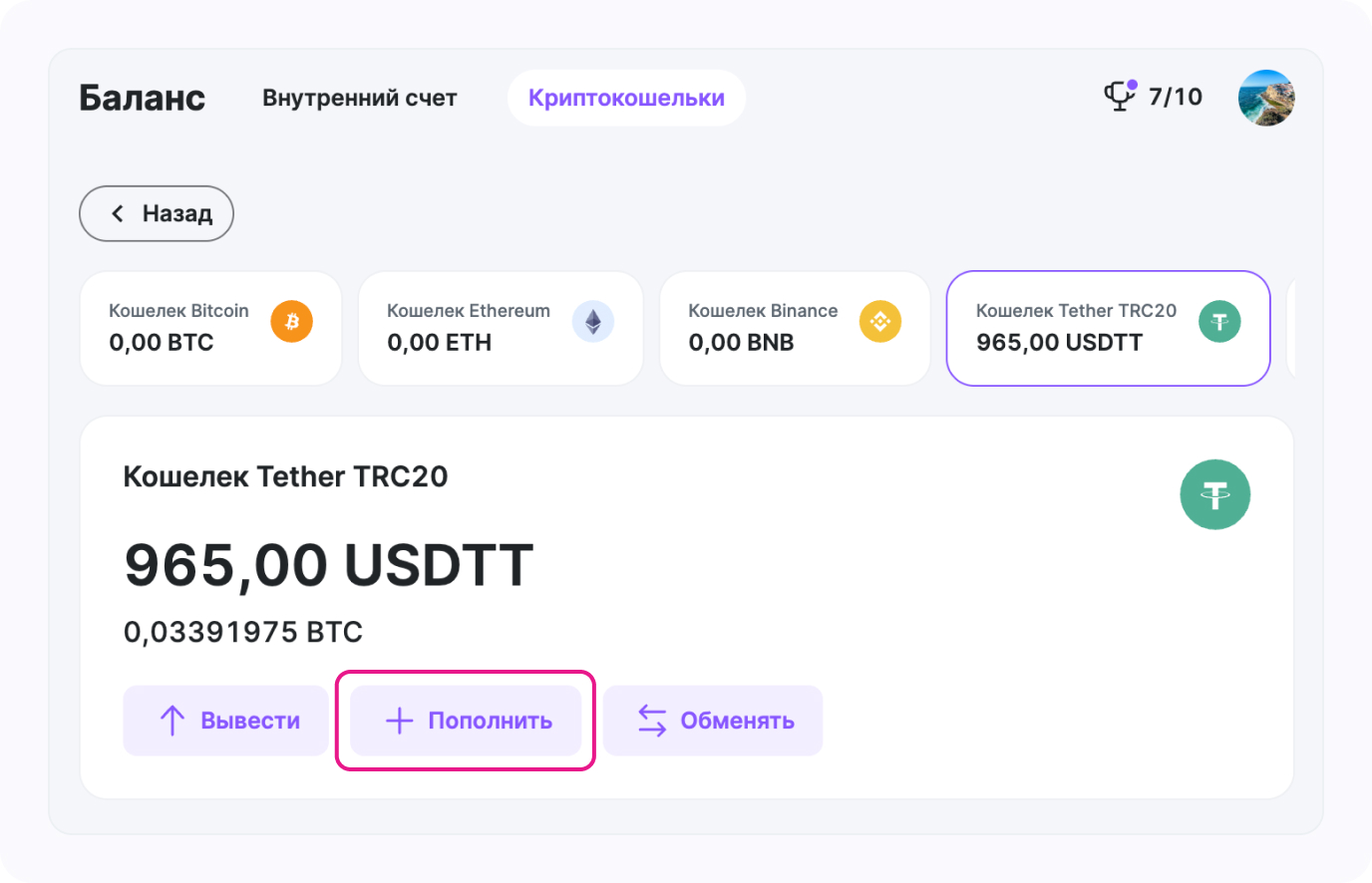Open the user profile avatar

point(1266,98)
